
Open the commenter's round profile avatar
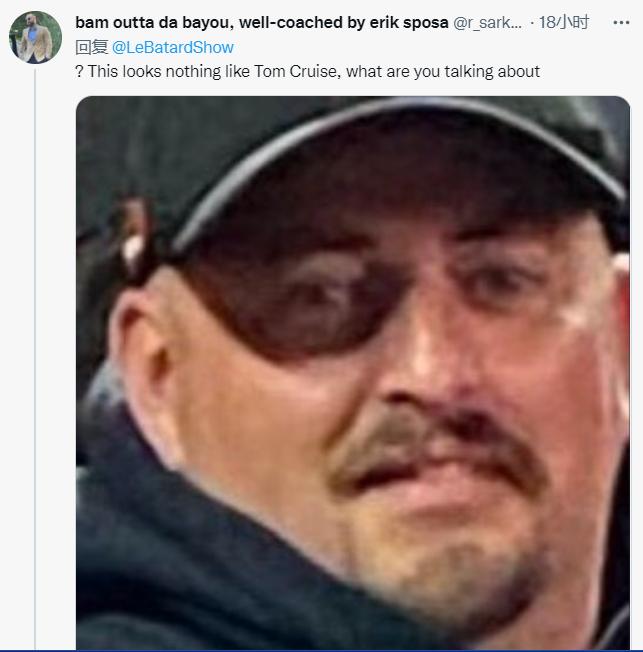pyautogui.click(x=35, y=37)
